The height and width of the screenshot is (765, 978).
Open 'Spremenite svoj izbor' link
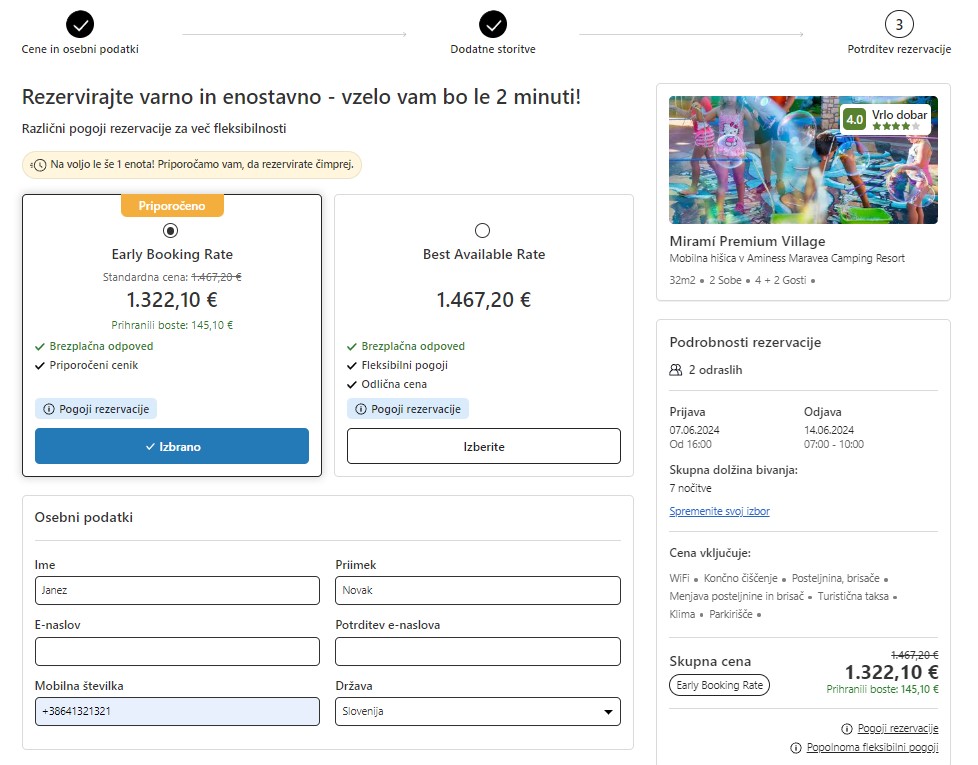[x=719, y=511]
